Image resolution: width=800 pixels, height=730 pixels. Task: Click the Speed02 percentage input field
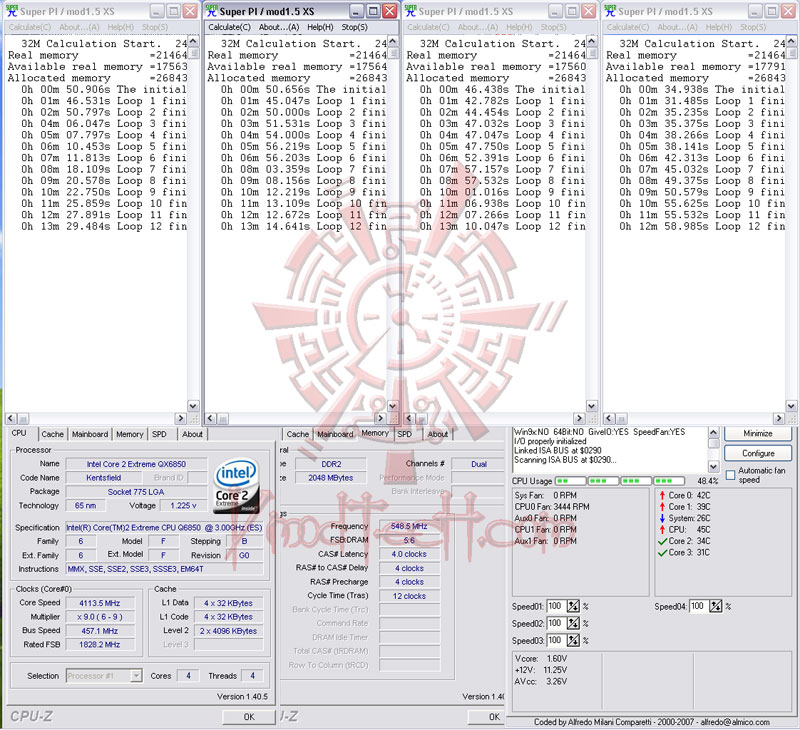click(x=557, y=623)
